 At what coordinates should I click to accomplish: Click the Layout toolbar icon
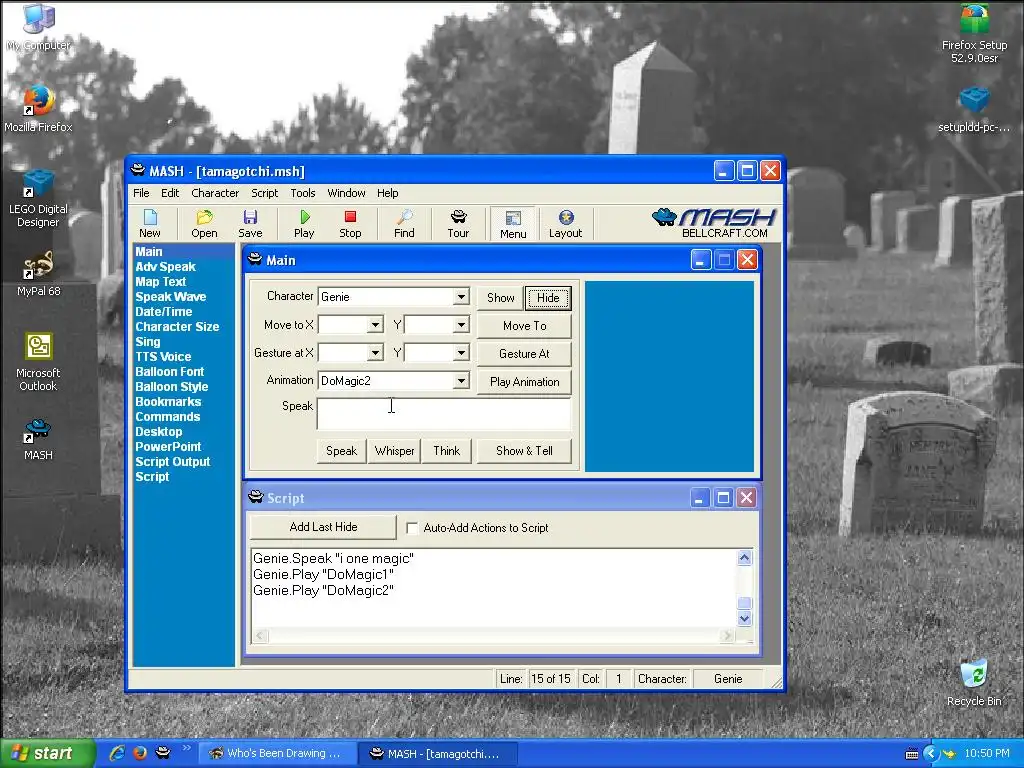point(566,223)
